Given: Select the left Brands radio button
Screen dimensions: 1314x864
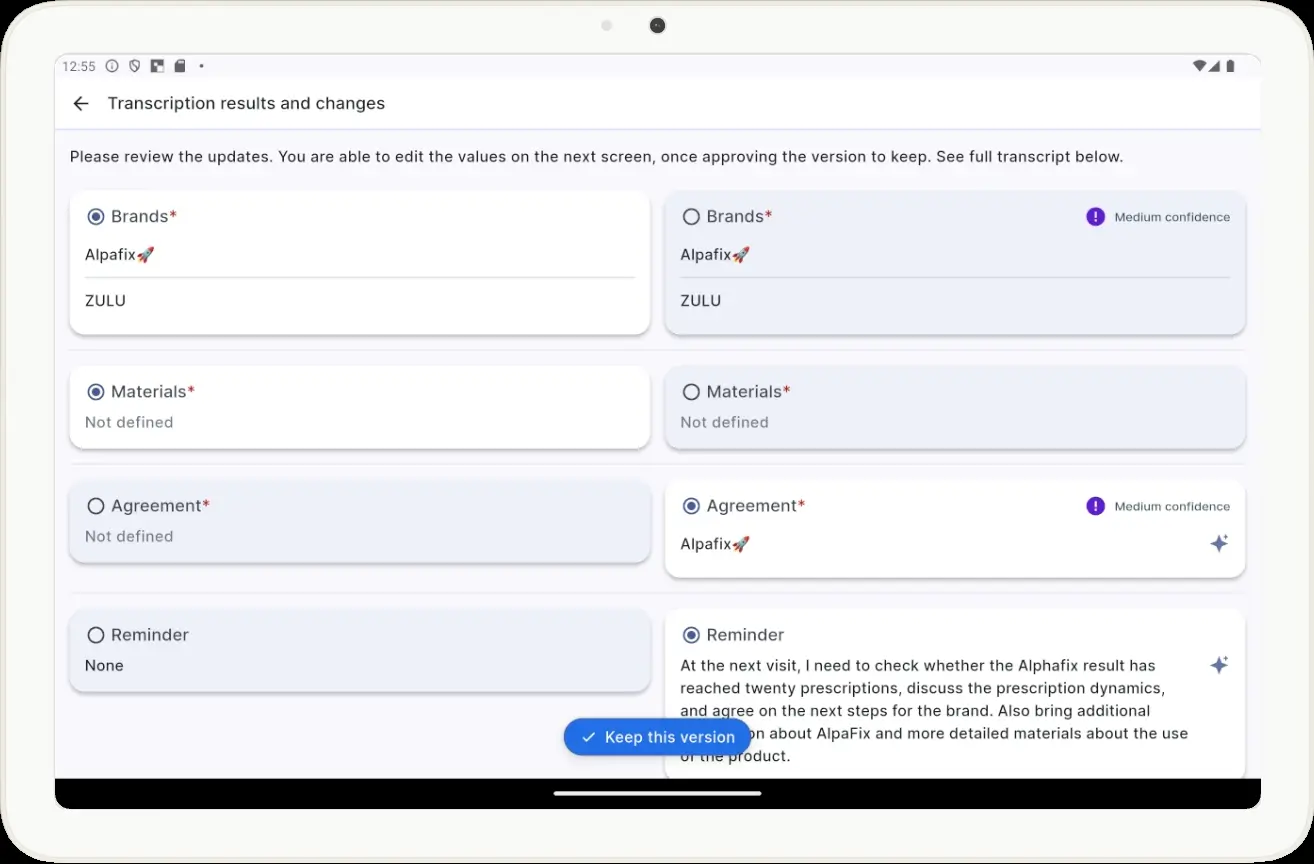Looking at the screenshot, I should [x=96, y=217].
